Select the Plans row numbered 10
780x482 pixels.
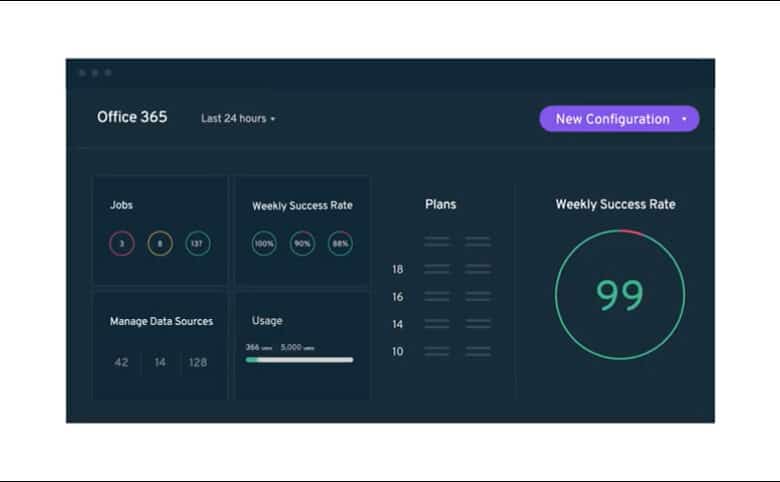click(441, 352)
